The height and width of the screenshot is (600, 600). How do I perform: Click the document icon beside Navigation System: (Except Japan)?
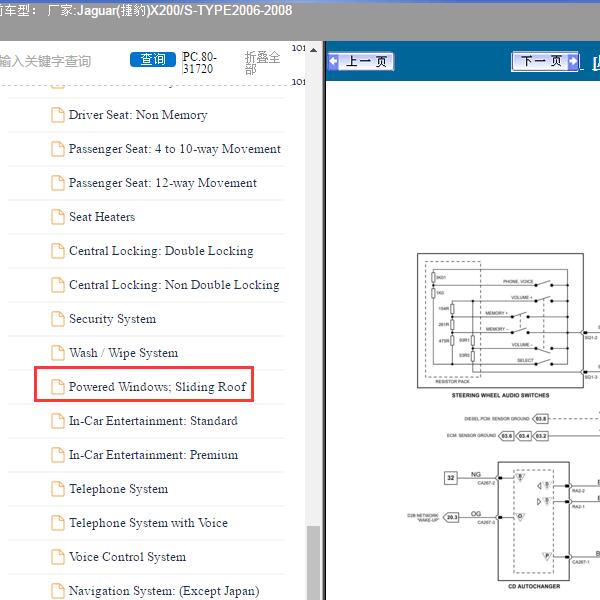click(x=58, y=591)
